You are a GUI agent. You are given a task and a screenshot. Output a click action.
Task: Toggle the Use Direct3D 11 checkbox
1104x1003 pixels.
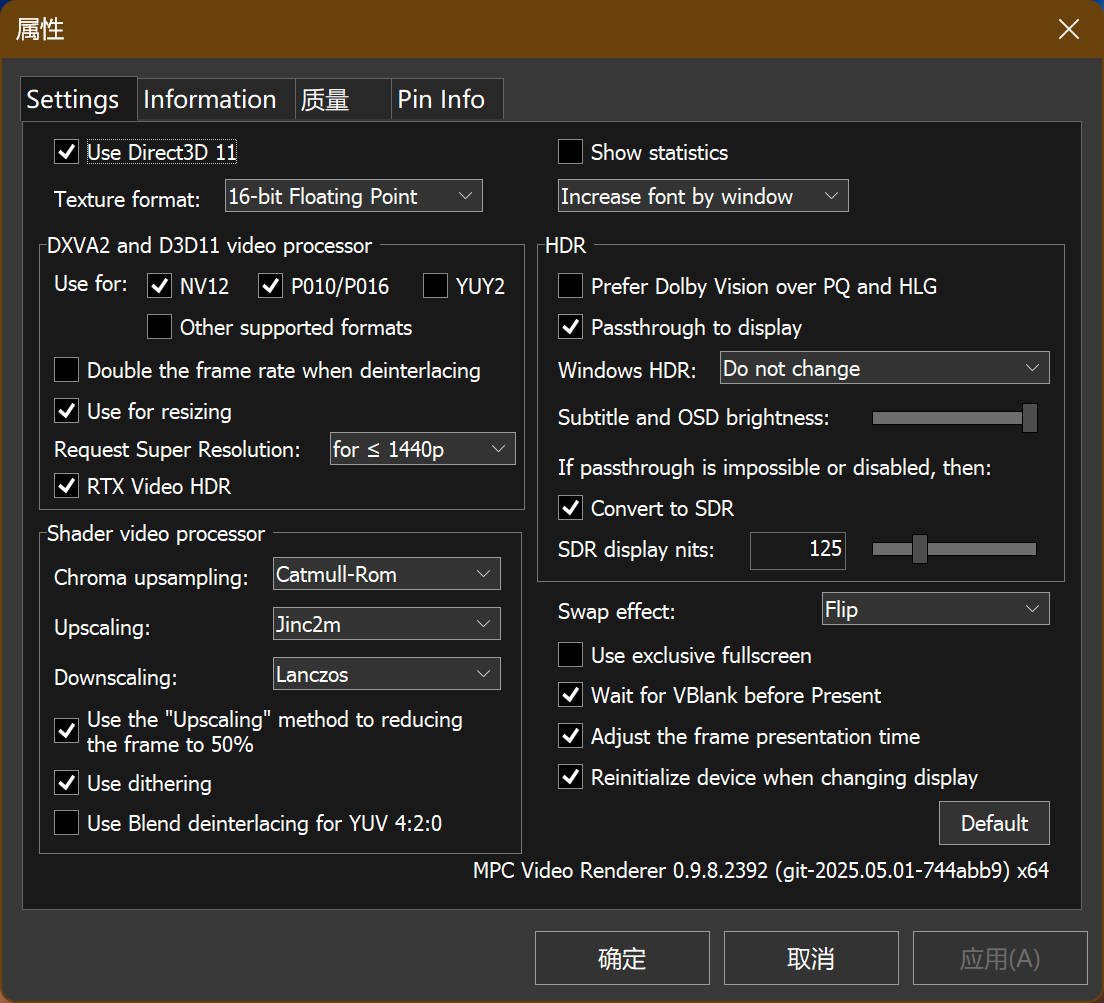pyautogui.click(x=67, y=152)
